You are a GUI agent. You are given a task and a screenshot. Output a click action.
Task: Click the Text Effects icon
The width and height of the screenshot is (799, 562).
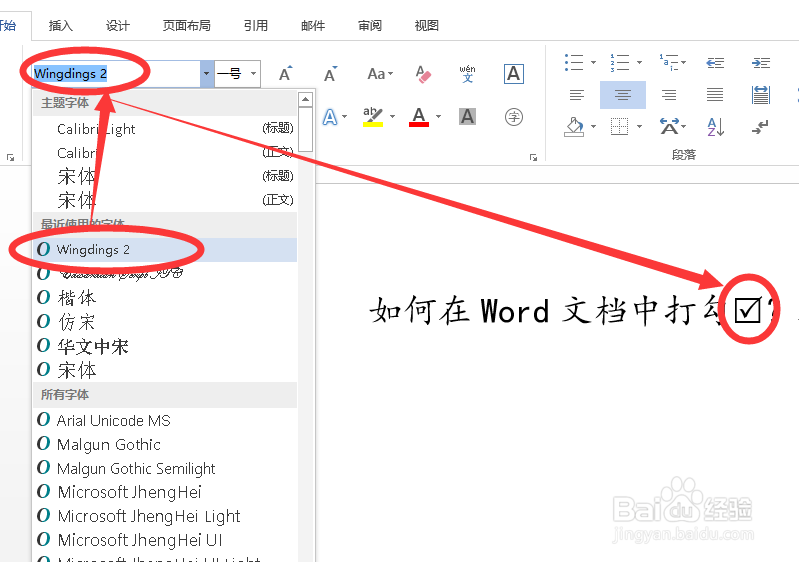point(330,117)
